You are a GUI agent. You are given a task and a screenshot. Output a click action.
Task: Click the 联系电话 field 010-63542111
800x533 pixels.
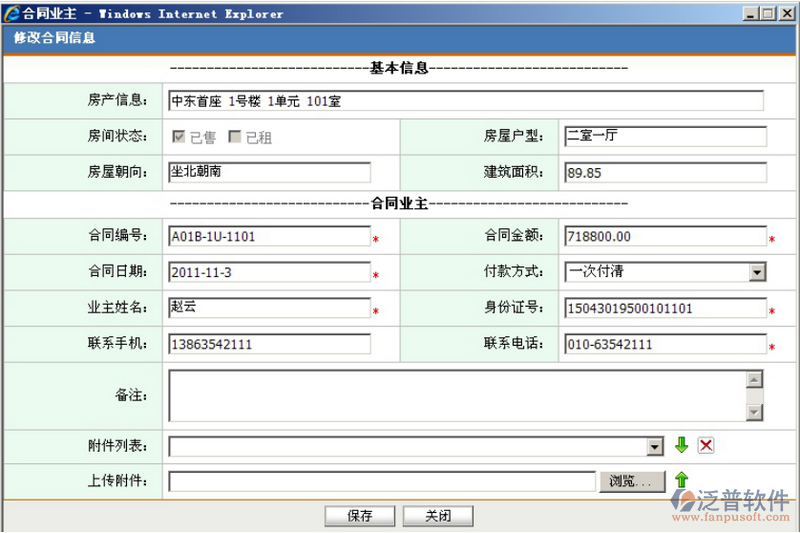pos(665,344)
